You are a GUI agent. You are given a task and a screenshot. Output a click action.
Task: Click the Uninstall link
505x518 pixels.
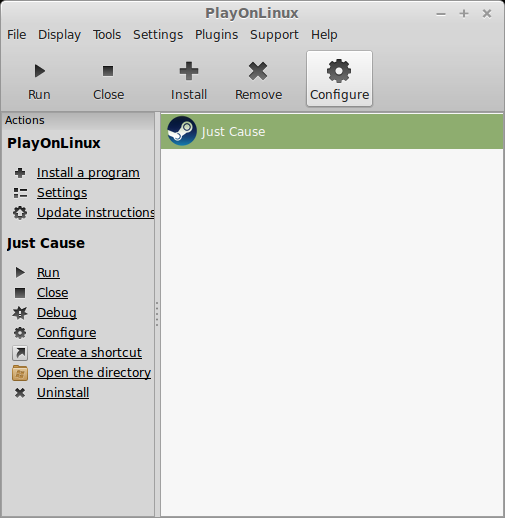(x=63, y=393)
